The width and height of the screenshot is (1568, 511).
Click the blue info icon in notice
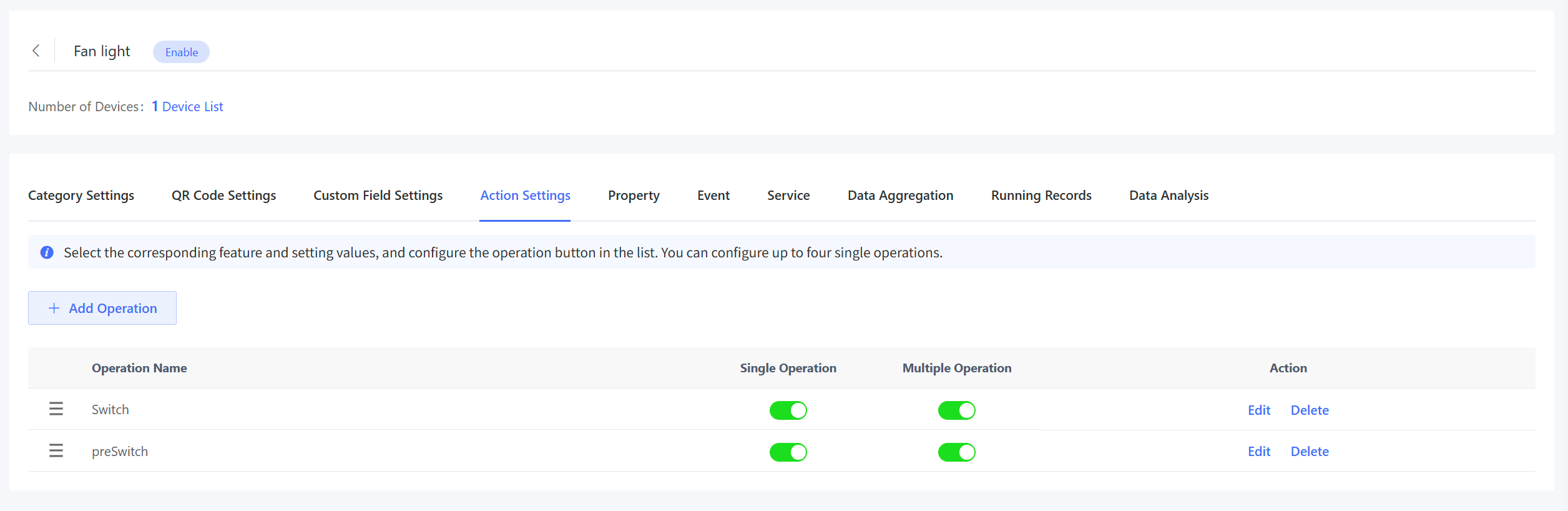coord(47,252)
